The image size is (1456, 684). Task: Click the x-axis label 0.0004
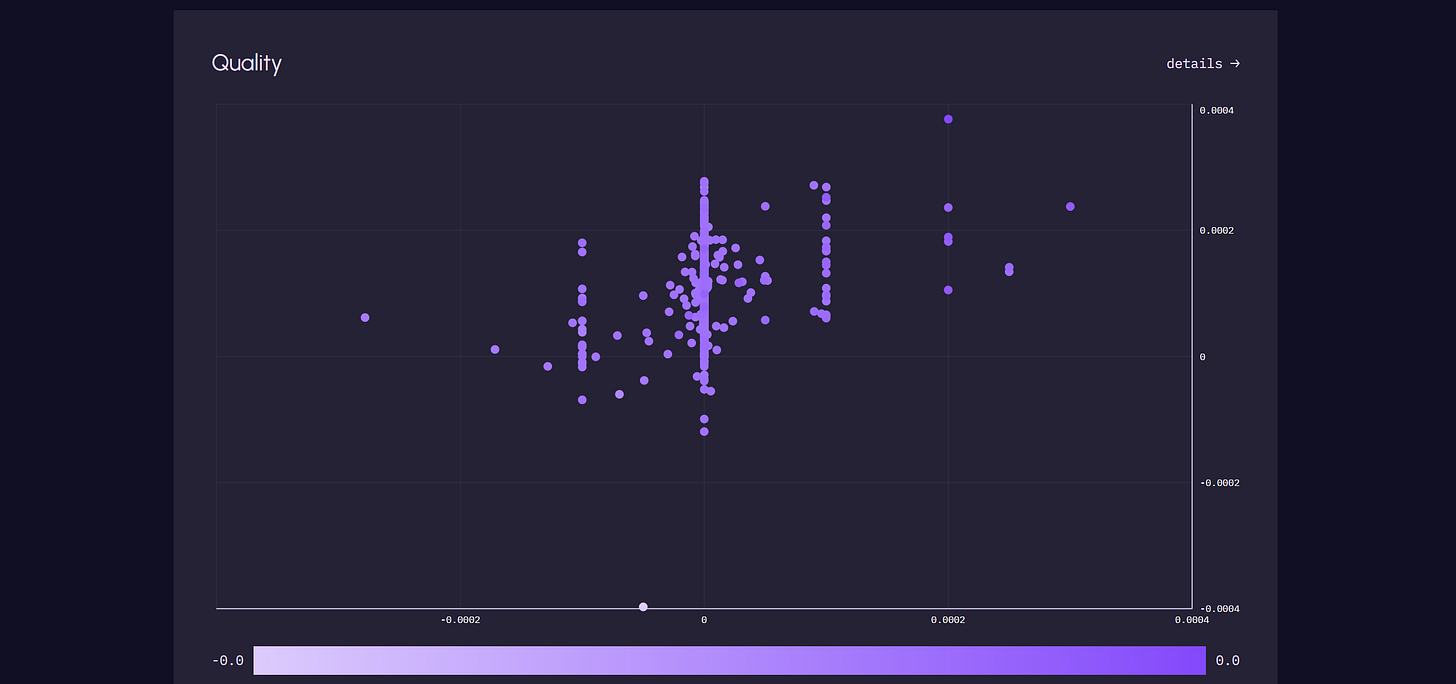pos(1192,620)
